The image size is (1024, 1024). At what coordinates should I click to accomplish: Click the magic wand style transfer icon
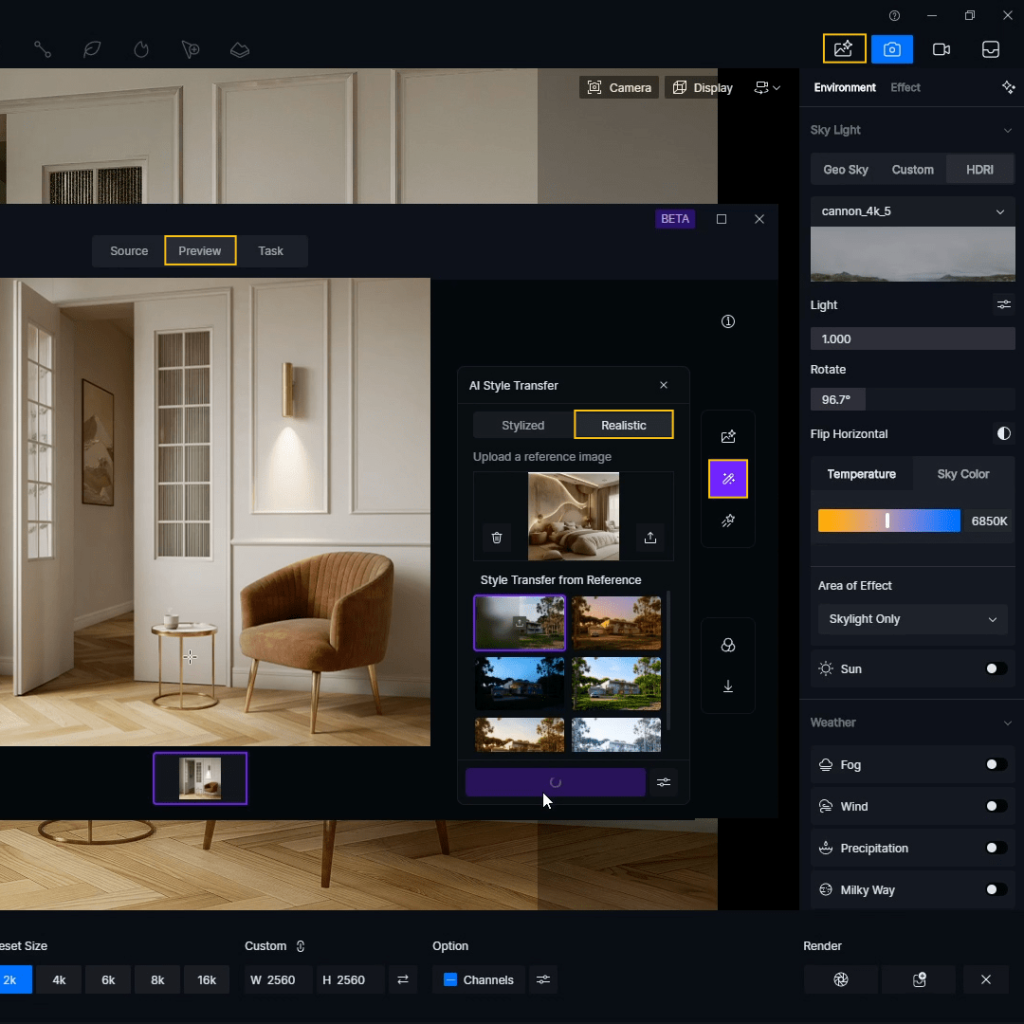click(x=728, y=479)
